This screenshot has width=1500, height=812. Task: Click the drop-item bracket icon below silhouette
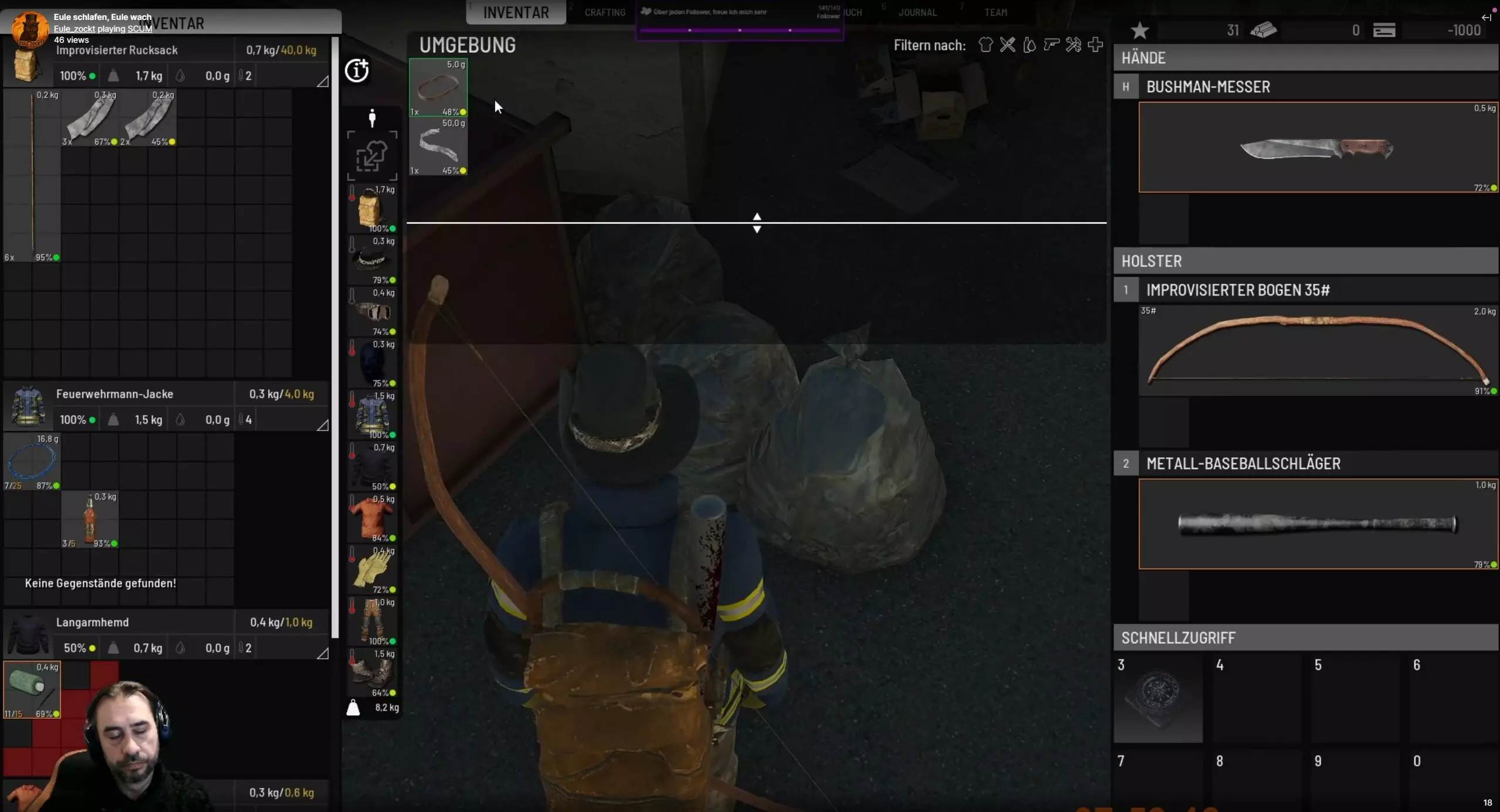[371, 156]
